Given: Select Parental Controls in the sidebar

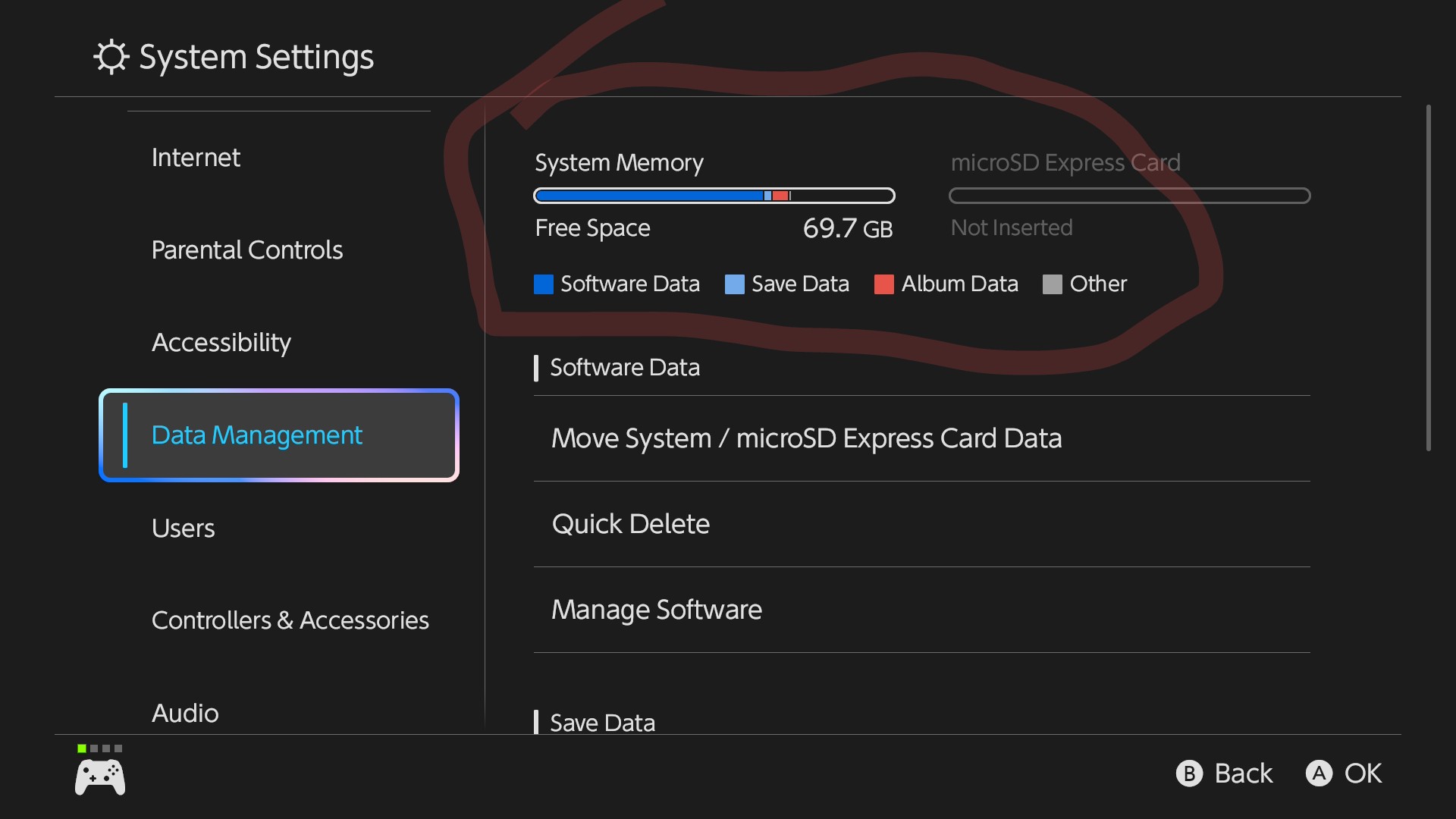Looking at the screenshot, I should [247, 250].
